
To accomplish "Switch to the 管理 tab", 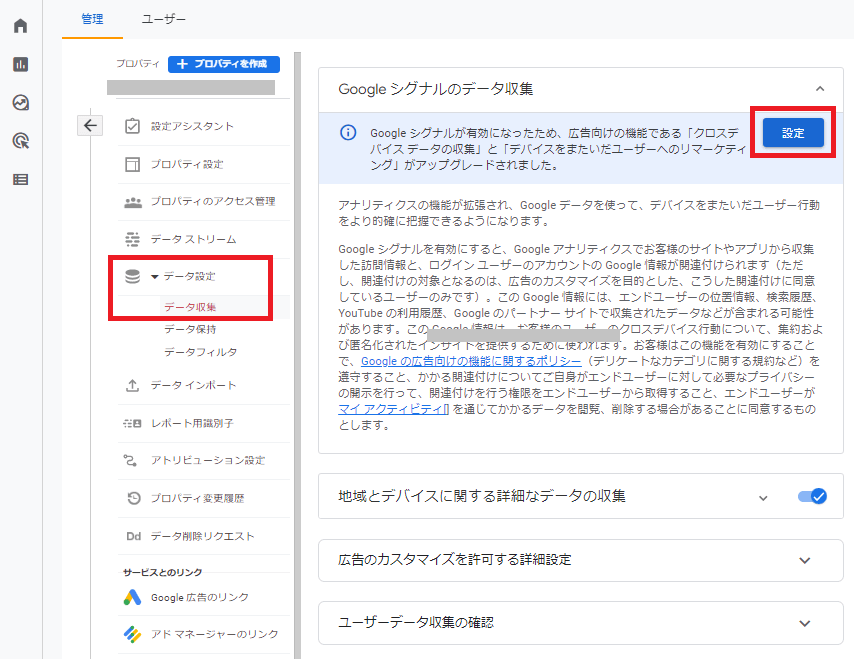I will (92, 19).
